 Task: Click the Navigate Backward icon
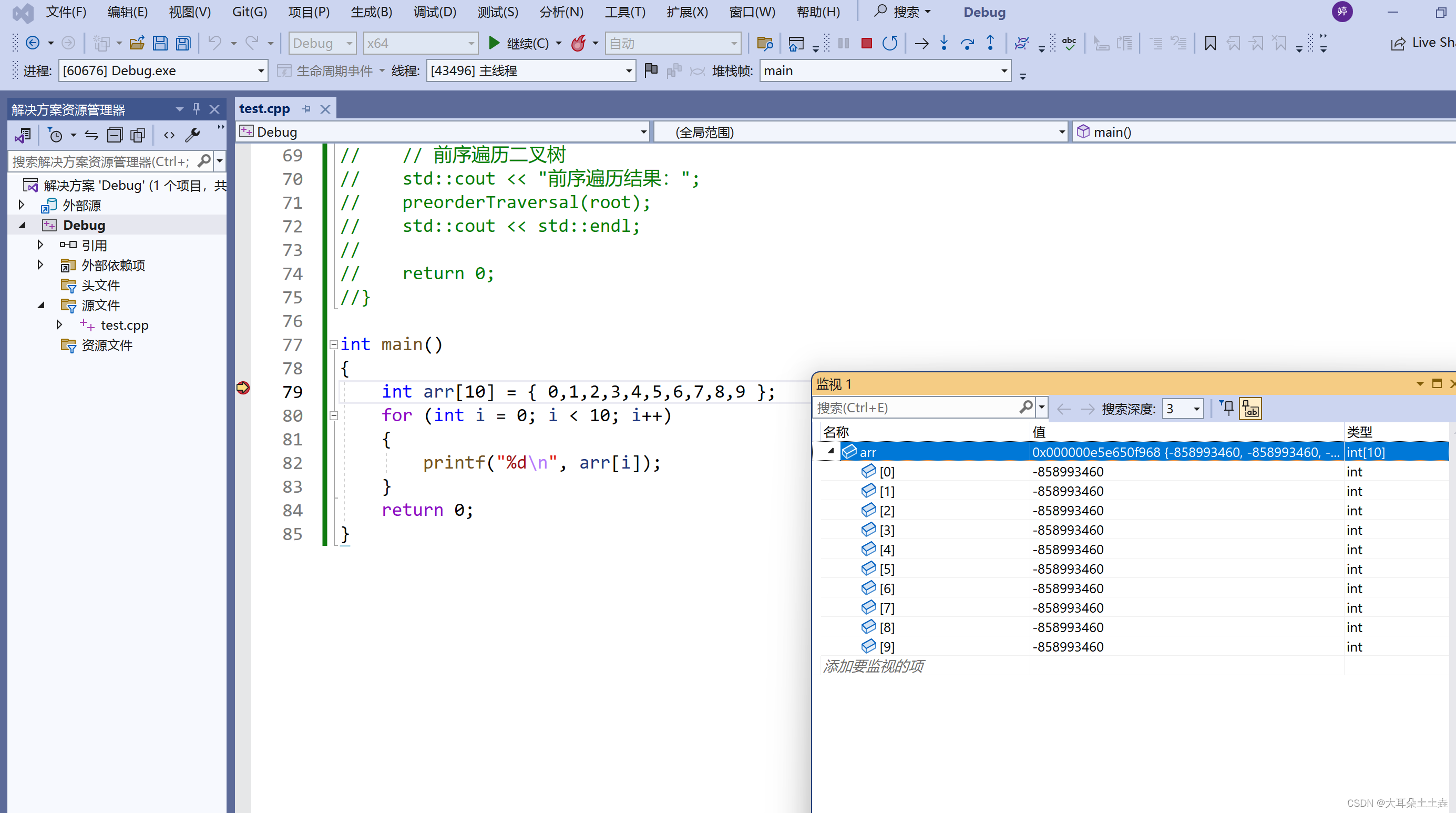click(33, 43)
